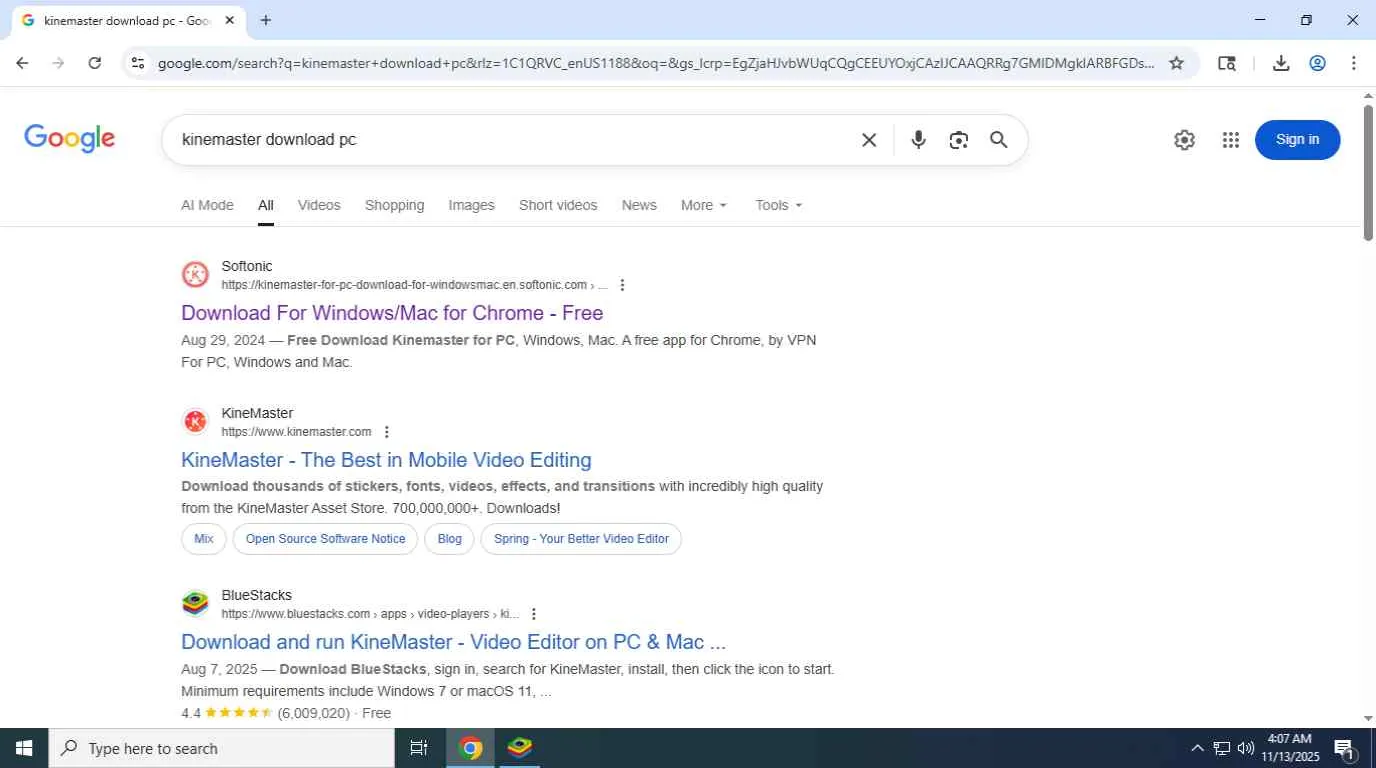1376x768 pixels.
Task: Switch to Shopping results
Action: click(394, 205)
